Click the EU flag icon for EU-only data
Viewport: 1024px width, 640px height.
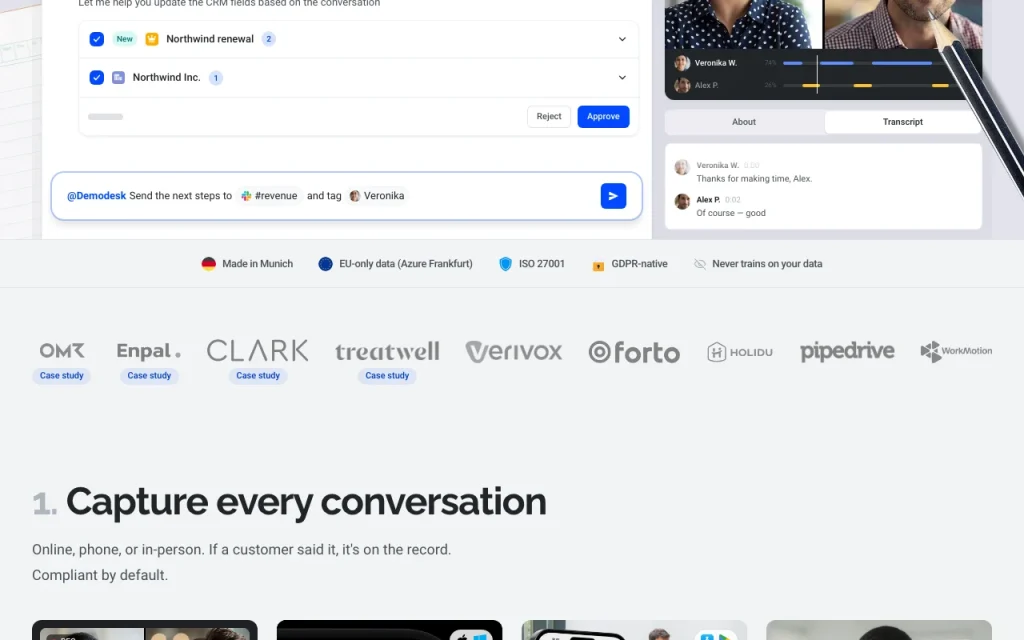325,264
